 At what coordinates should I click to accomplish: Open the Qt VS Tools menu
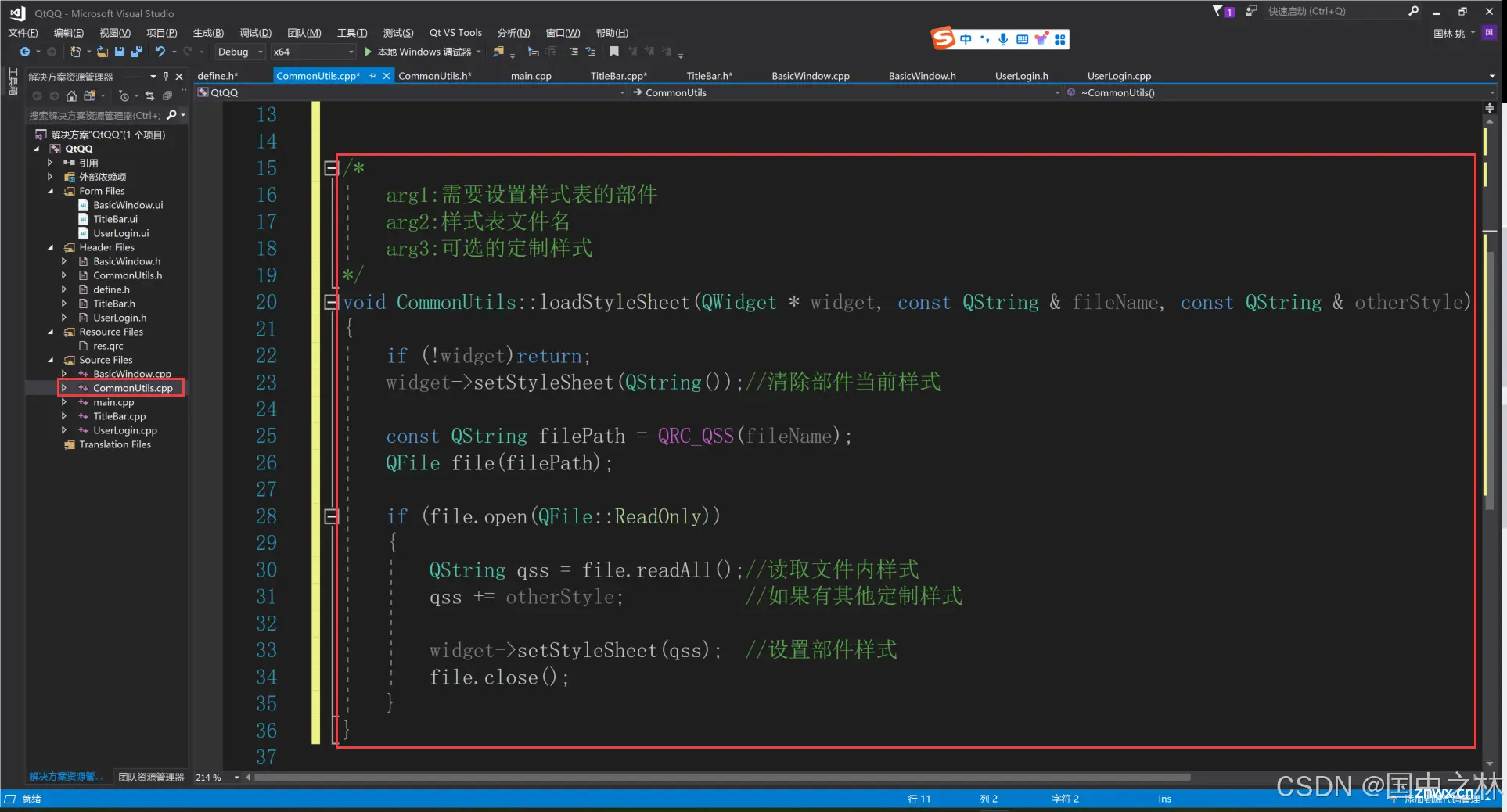[x=455, y=32]
